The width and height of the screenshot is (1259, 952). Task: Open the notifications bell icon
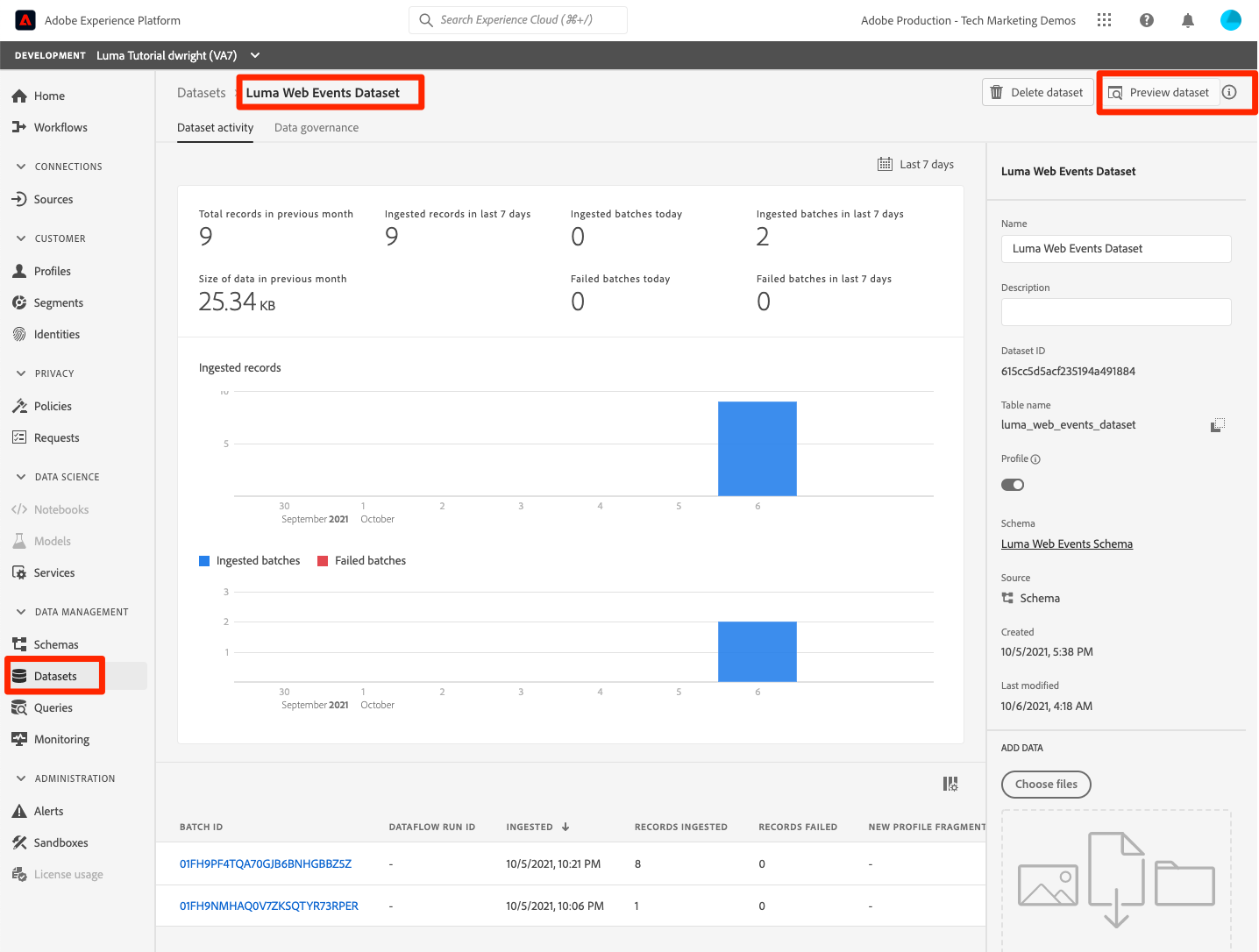[1188, 20]
